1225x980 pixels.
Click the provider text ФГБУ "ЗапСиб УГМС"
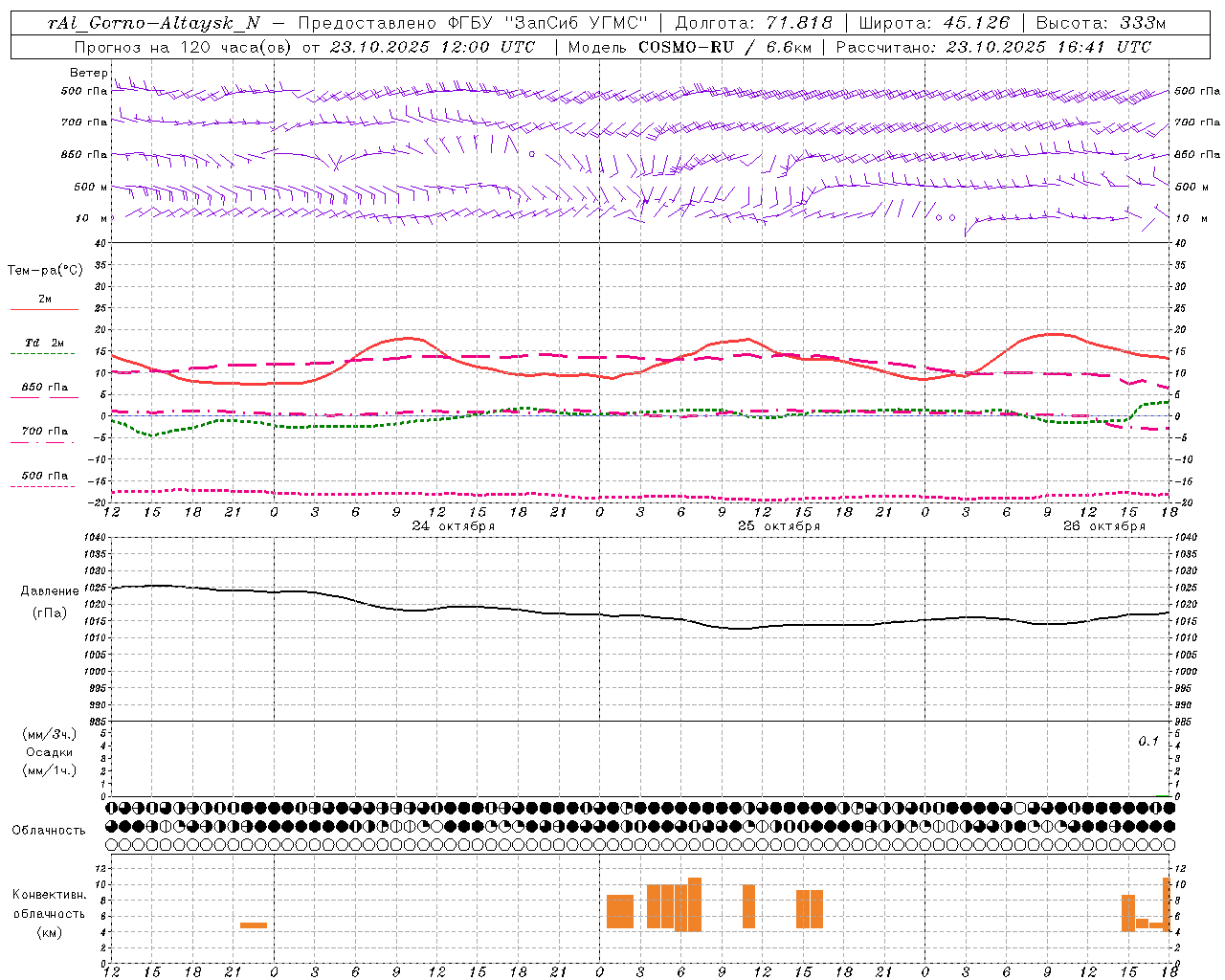[x=547, y=23]
